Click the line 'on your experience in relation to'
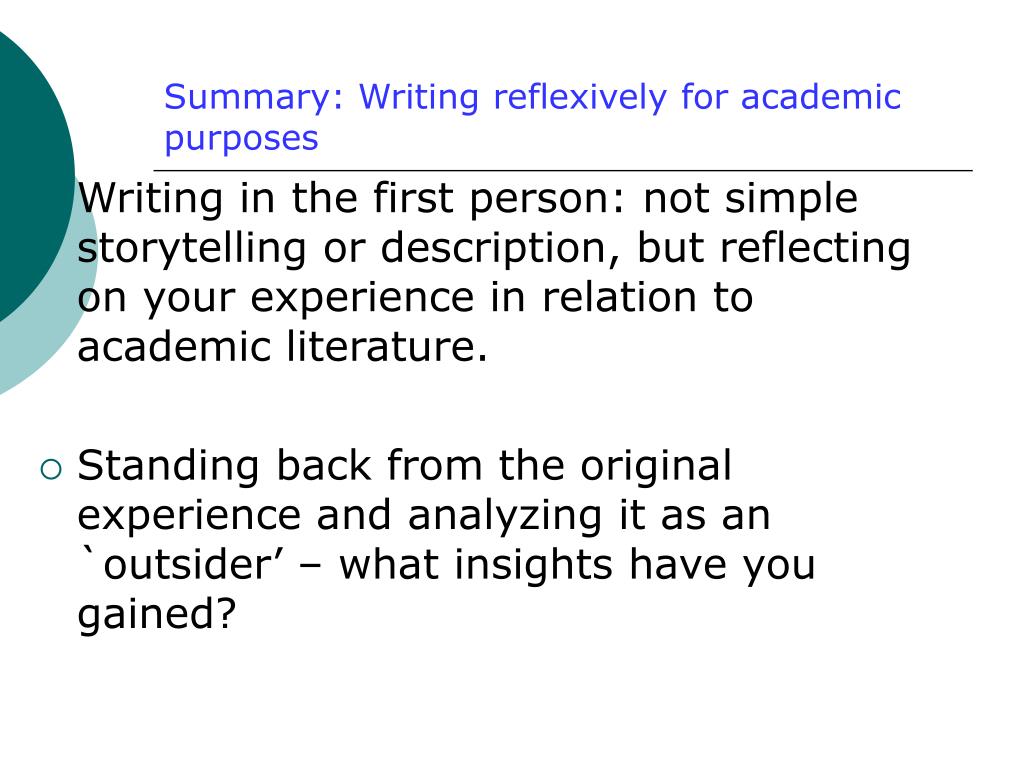Image resolution: width=1024 pixels, height=768 pixels. 415,298
